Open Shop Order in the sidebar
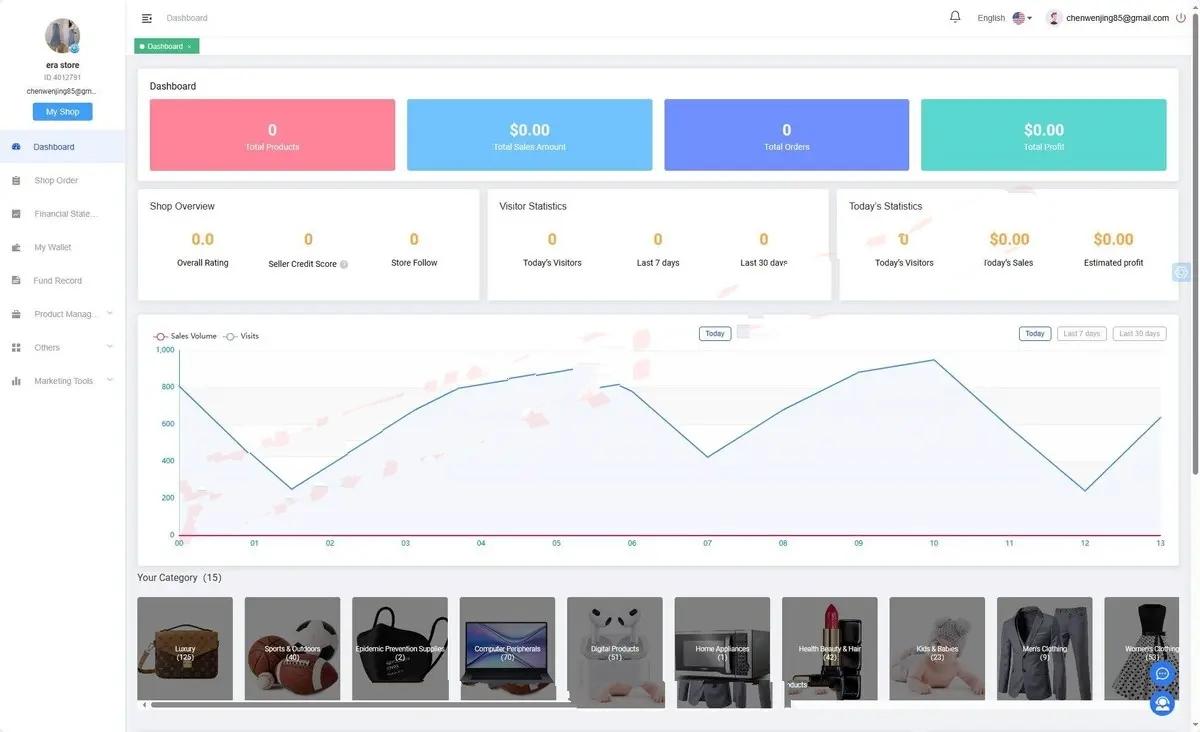Screen dimensions: 1200x732 click(x=63, y=181)
